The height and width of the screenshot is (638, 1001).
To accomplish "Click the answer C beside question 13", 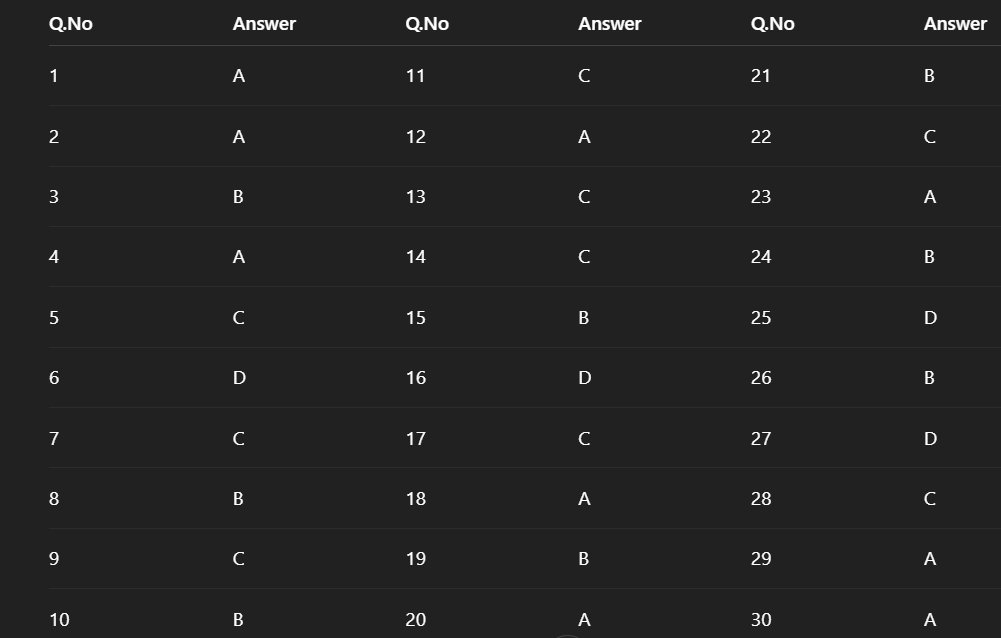I will (x=584, y=197).
